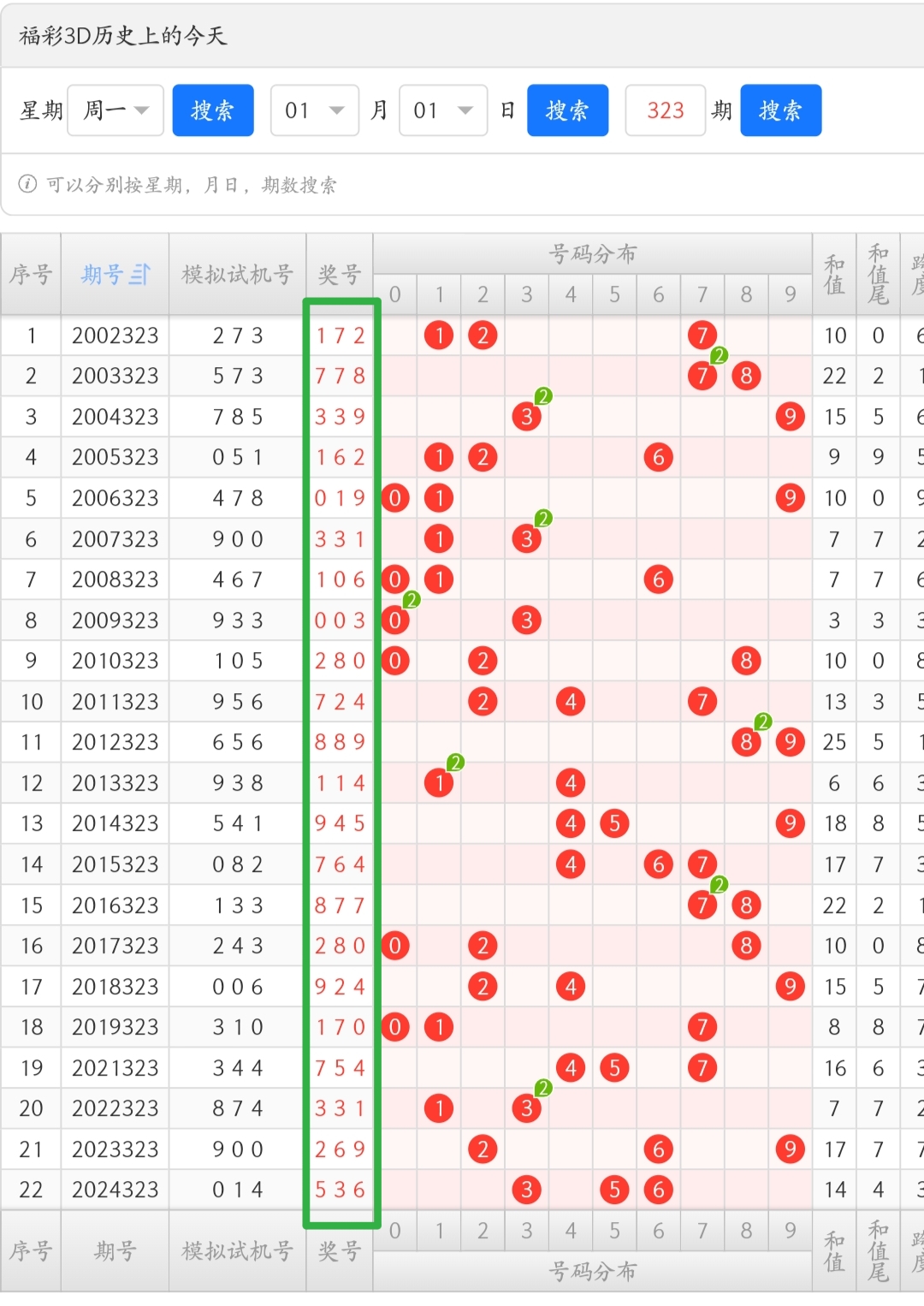The image size is (924, 1306).
Task: Click the 号码分布 footer label at bottom
Action: click(x=593, y=1272)
